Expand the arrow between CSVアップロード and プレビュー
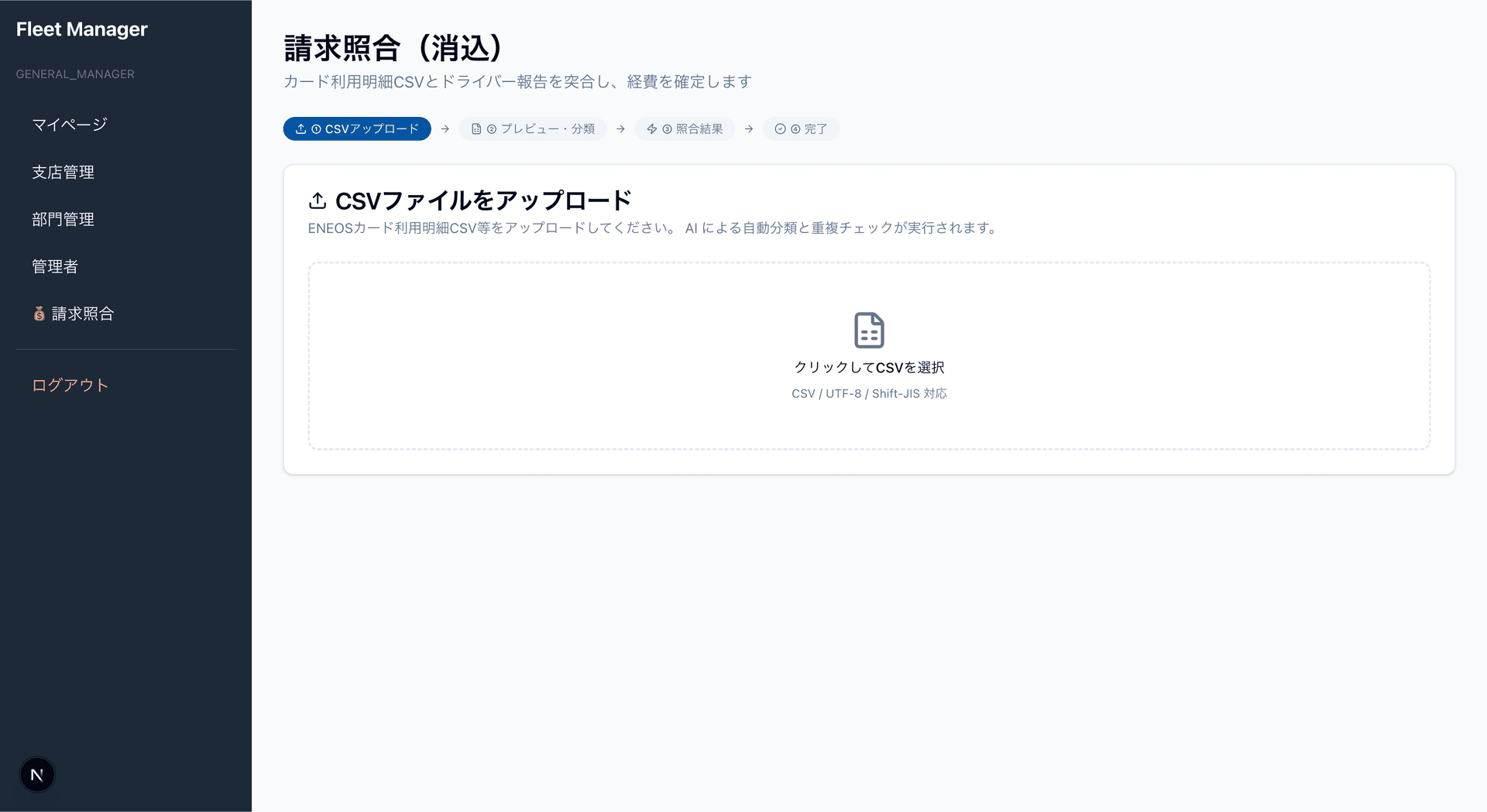The width and height of the screenshot is (1487, 812). (445, 128)
